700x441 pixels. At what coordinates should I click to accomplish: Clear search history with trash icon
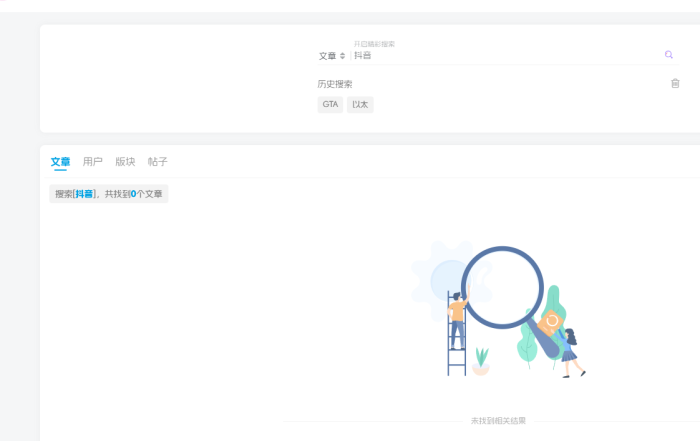[x=675, y=83]
